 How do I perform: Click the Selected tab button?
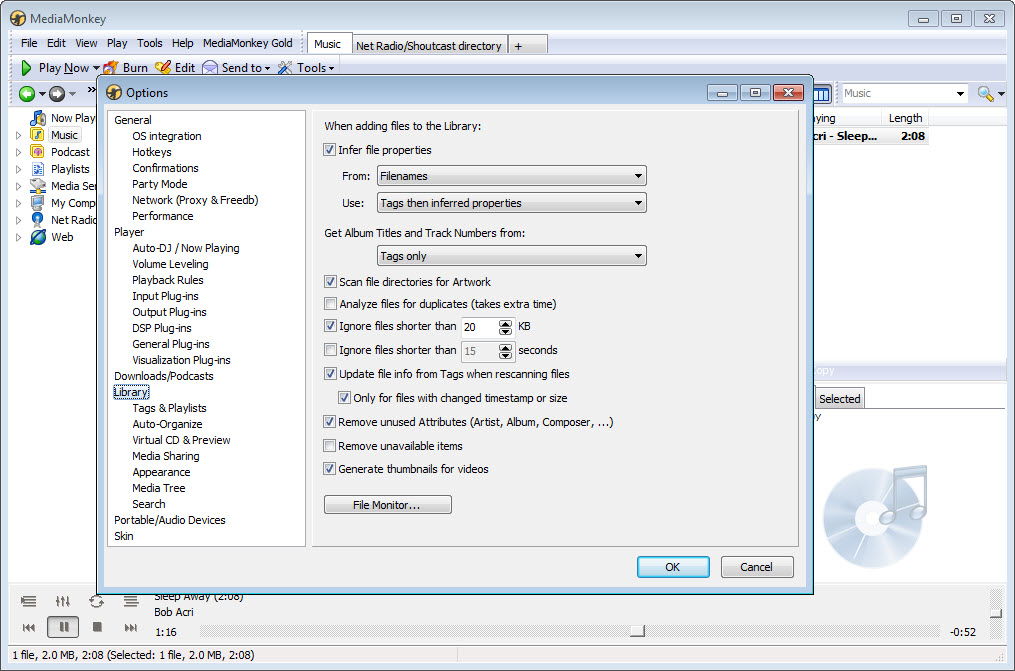click(x=840, y=399)
